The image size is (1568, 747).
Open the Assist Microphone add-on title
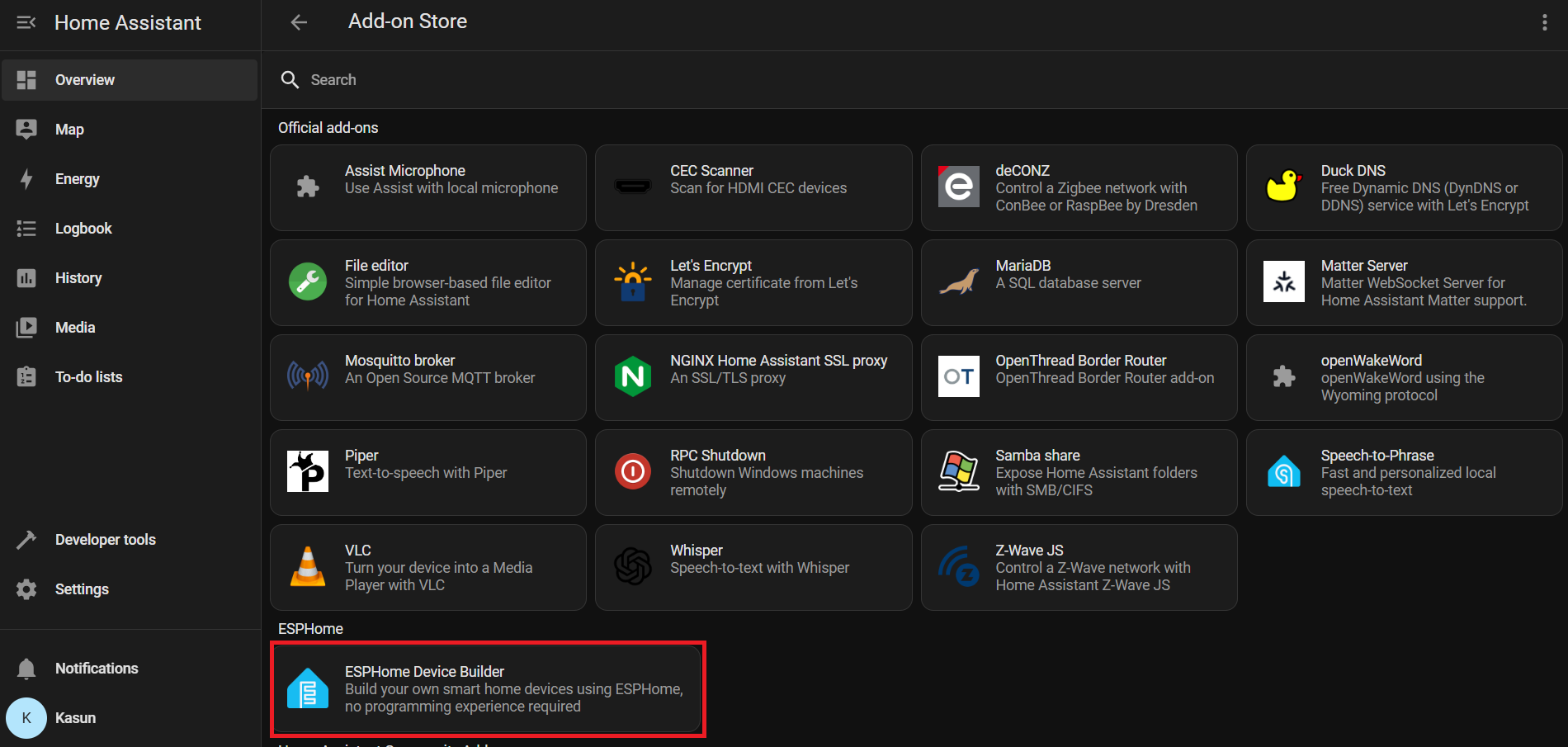(405, 171)
